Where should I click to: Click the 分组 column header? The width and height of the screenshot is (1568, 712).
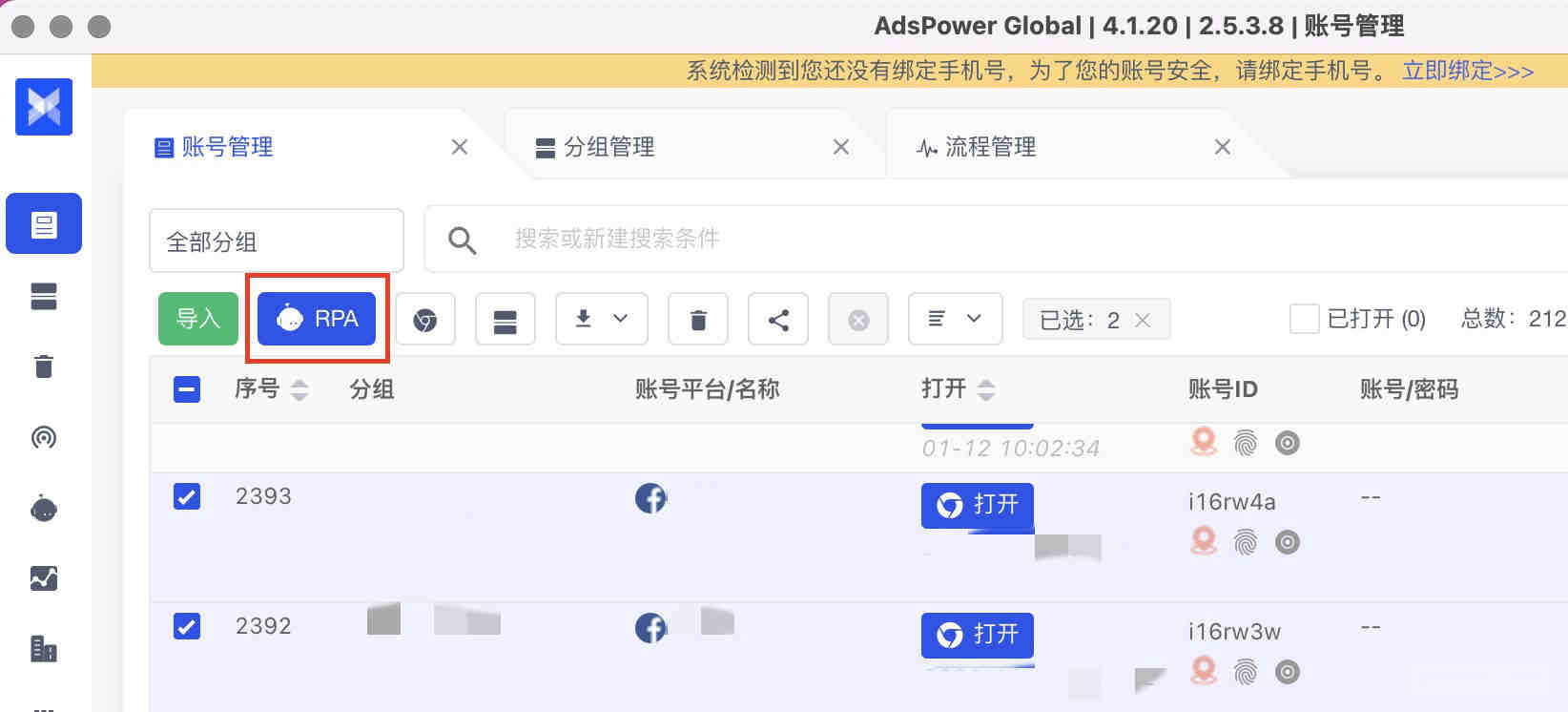pyautogui.click(x=372, y=389)
